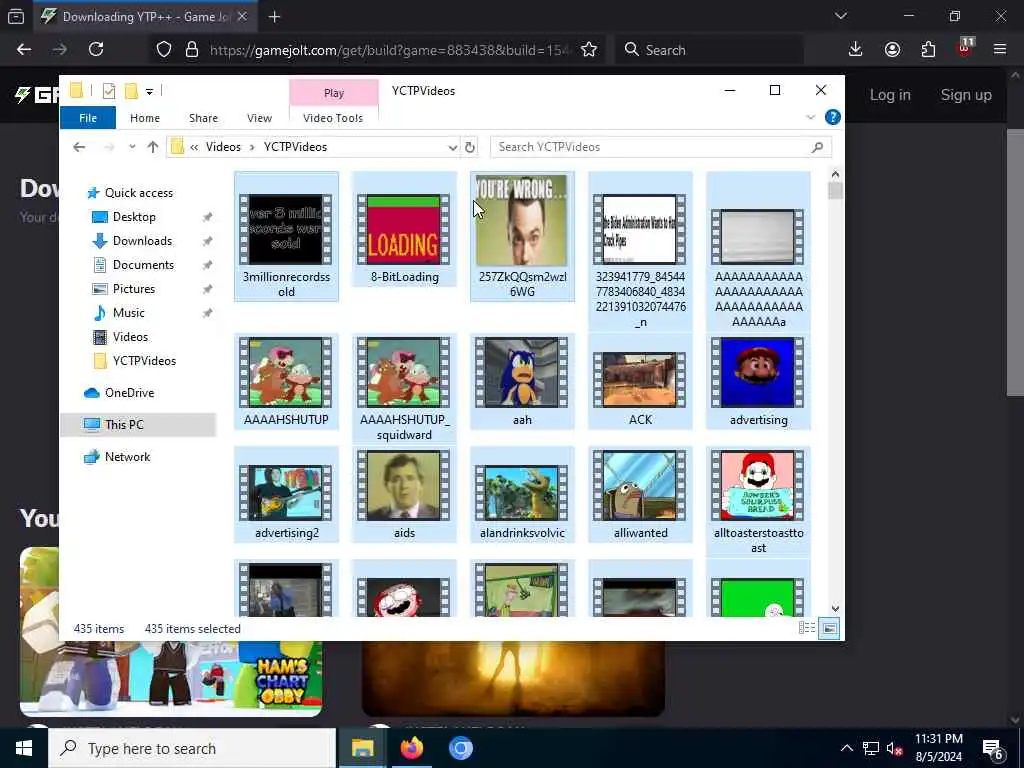Screen dimensions: 1024x768
Task: Switch to the View ribbon tab
Action: pyautogui.click(x=259, y=118)
